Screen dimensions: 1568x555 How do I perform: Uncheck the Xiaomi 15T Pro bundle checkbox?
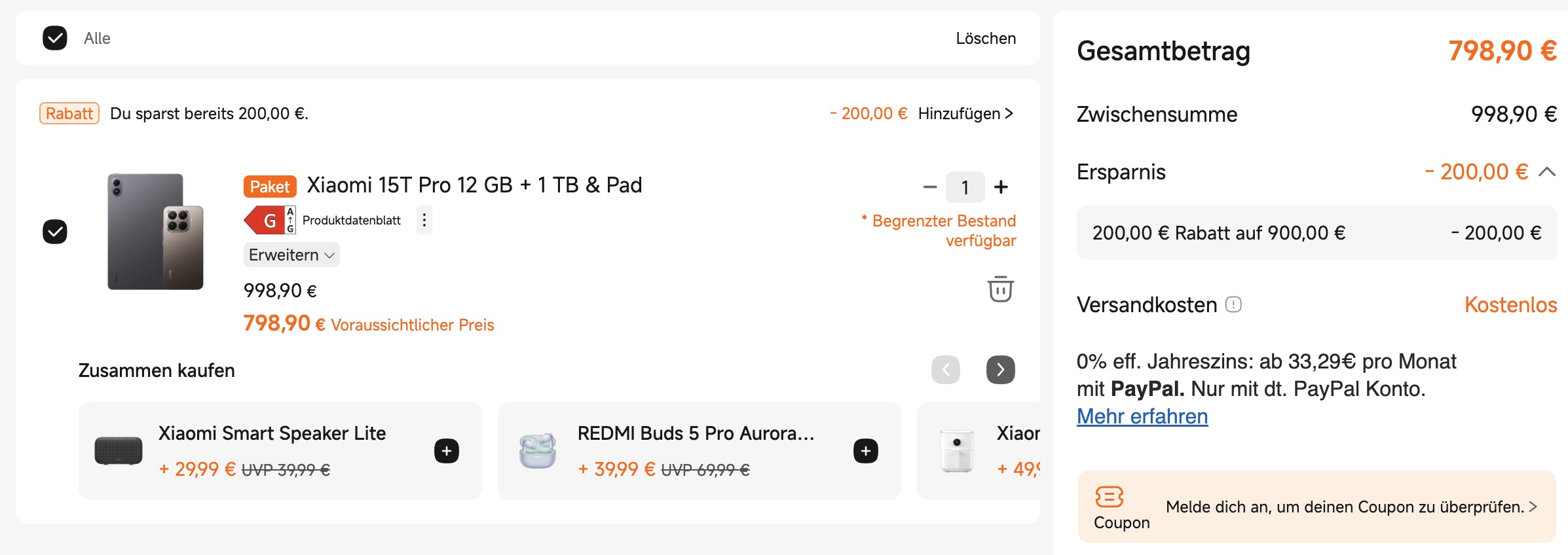tap(55, 232)
